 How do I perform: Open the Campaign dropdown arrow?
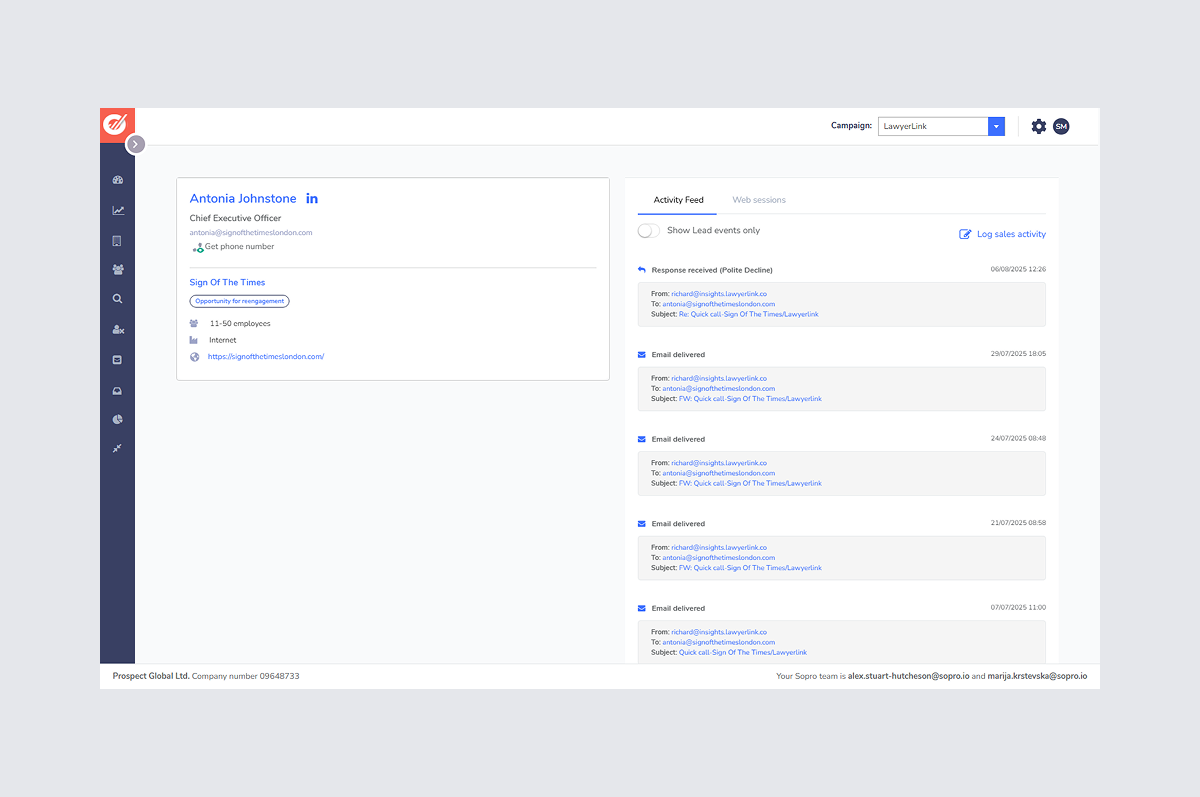point(995,126)
